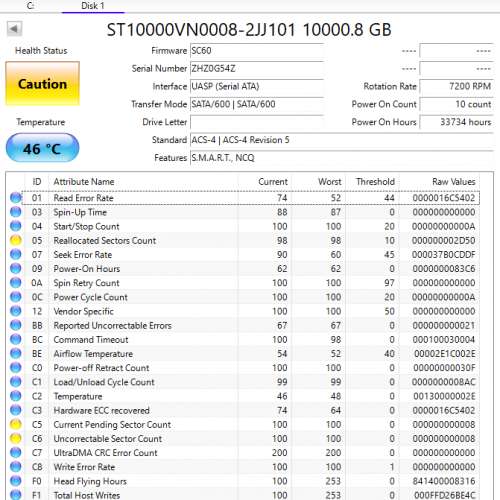Click the Power On Count value 10 count
The width and height of the screenshot is (500, 500).
click(456, 104)
